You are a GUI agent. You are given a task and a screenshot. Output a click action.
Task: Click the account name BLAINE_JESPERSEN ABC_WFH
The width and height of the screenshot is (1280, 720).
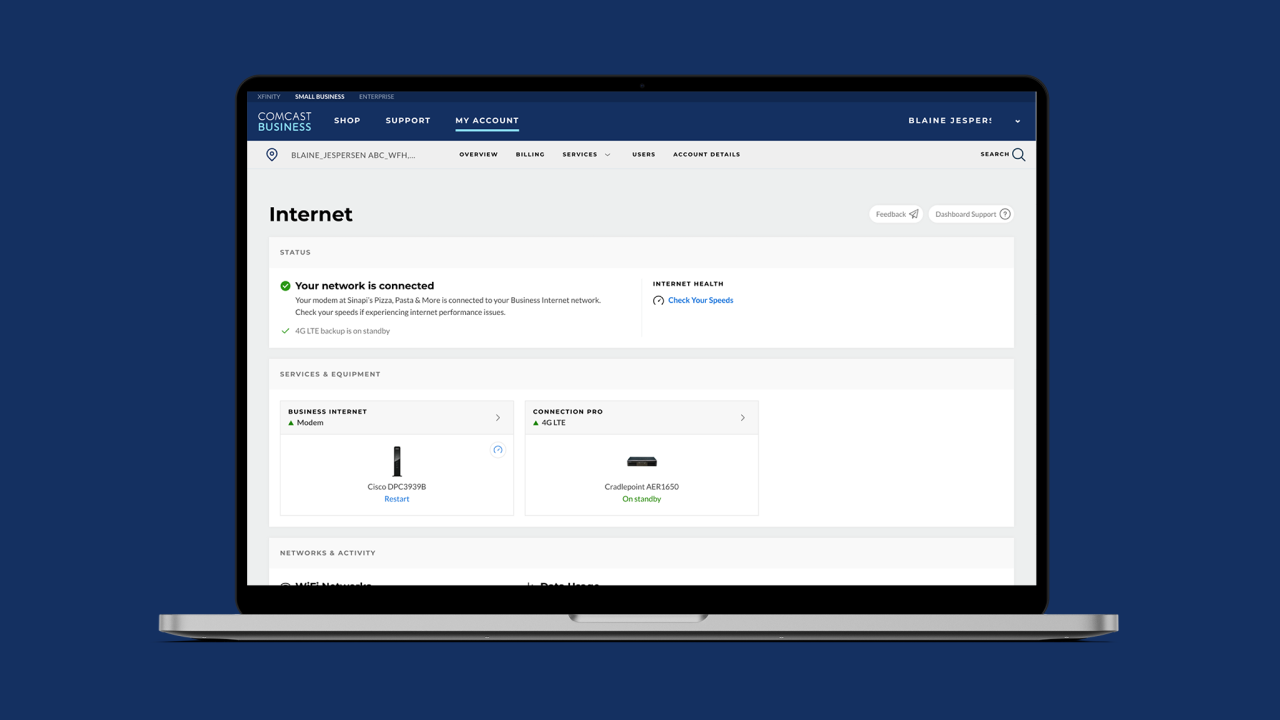353,155
